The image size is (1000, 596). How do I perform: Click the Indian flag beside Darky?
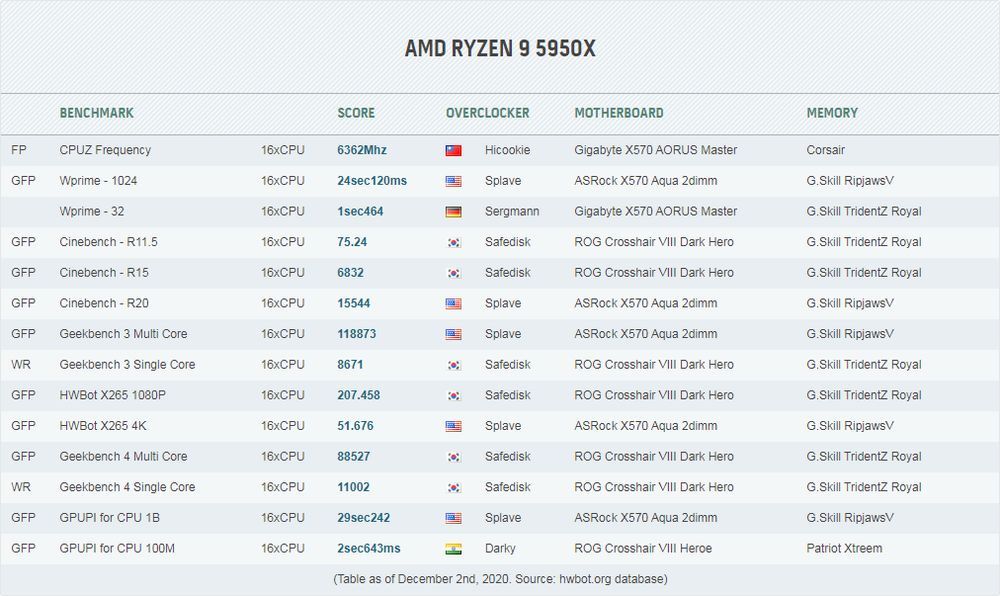pyautogui.click(x=453, y=548)
